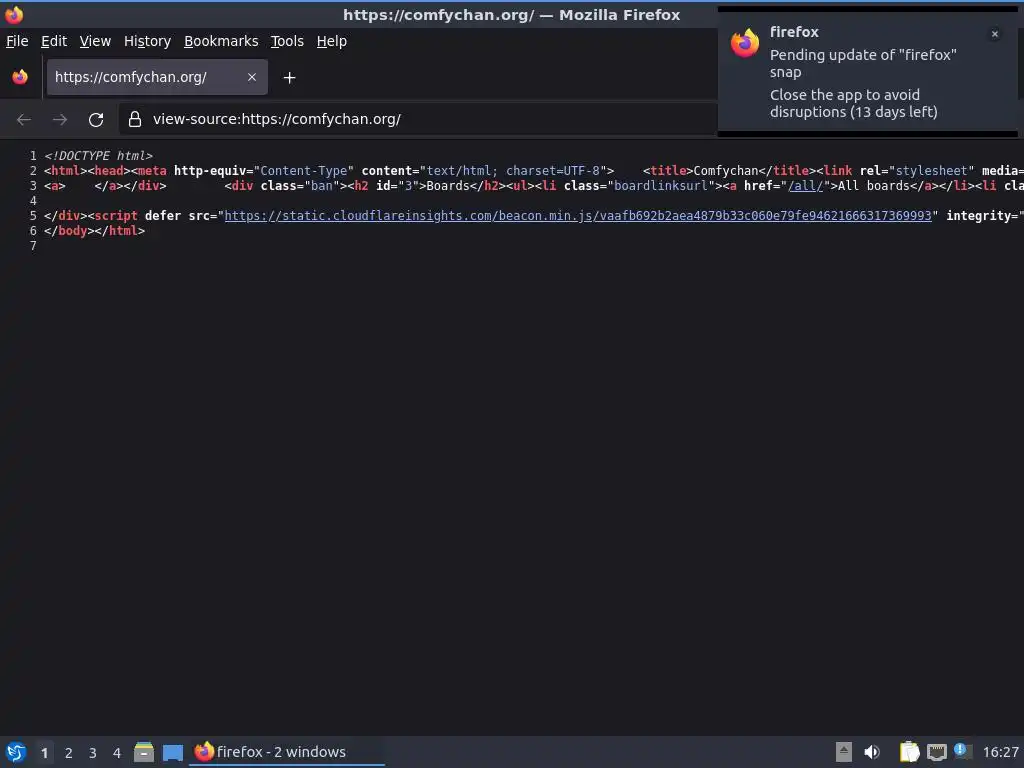
Task: Dismiss the firefox snap notification
Action: [995, 34]
